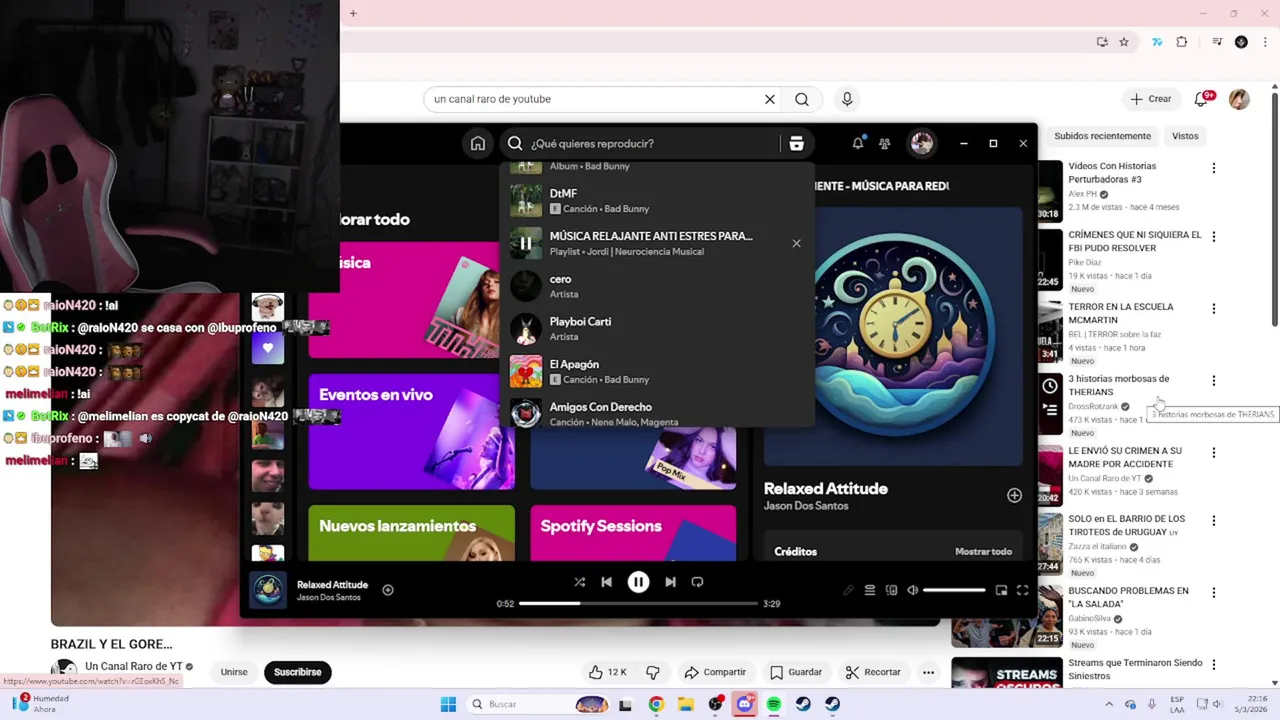The image size is (1280, 720).
Task: Go to Spotify Home icon
Action: click(x=478, y=143)
